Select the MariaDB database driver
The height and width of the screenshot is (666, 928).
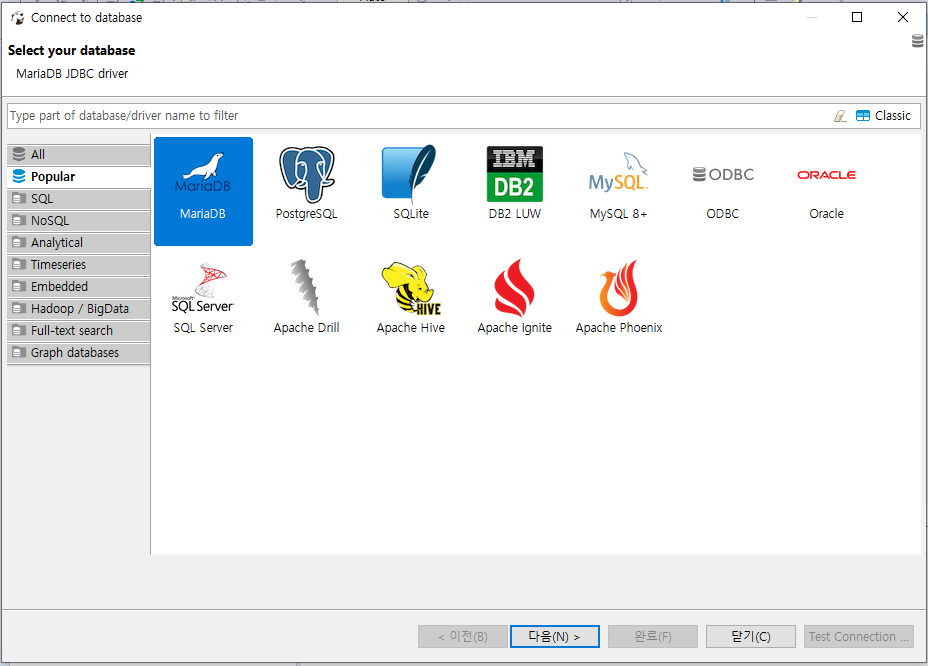[x=203, y=191]
